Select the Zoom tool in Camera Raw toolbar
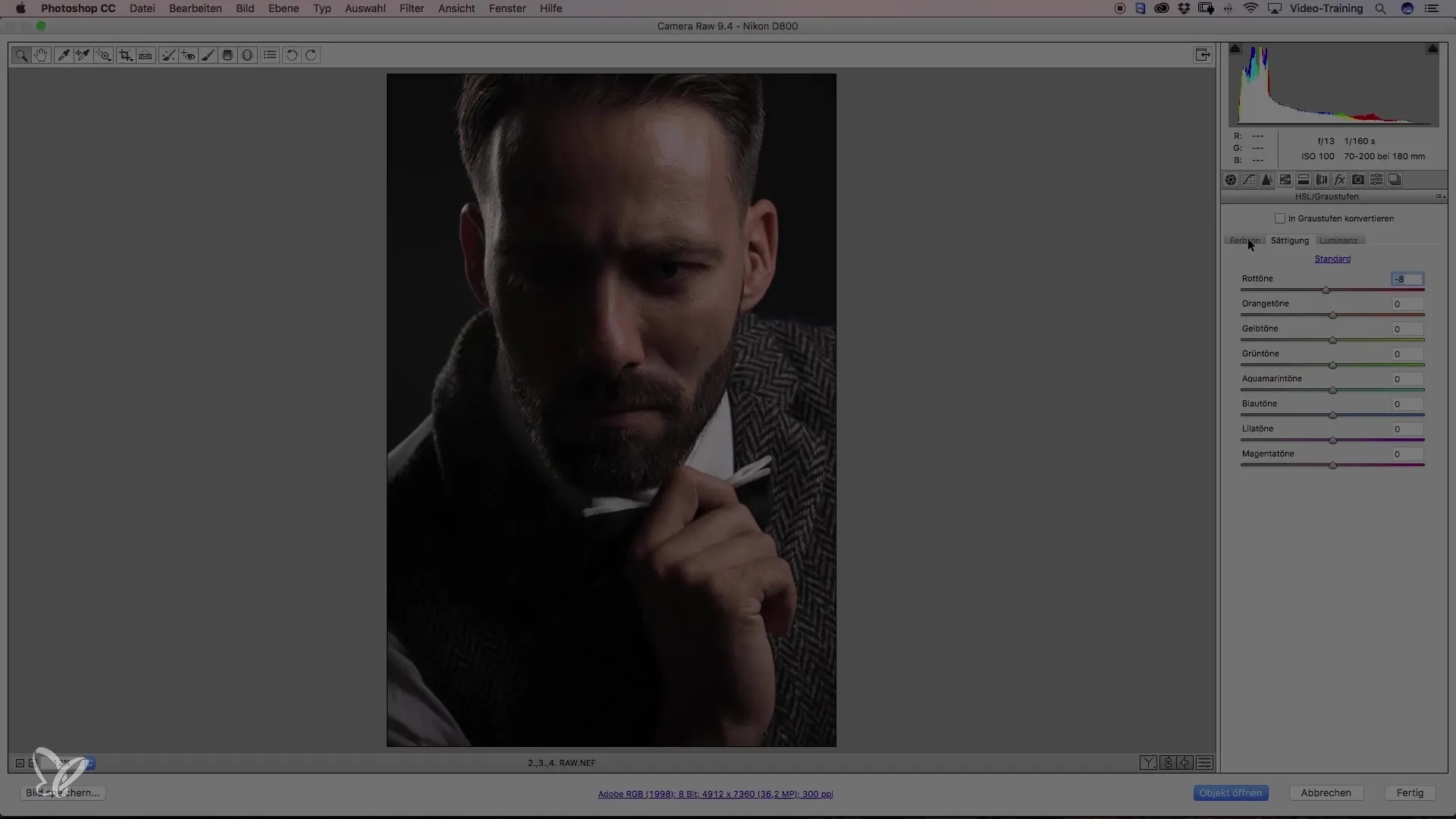 (21, 55)
